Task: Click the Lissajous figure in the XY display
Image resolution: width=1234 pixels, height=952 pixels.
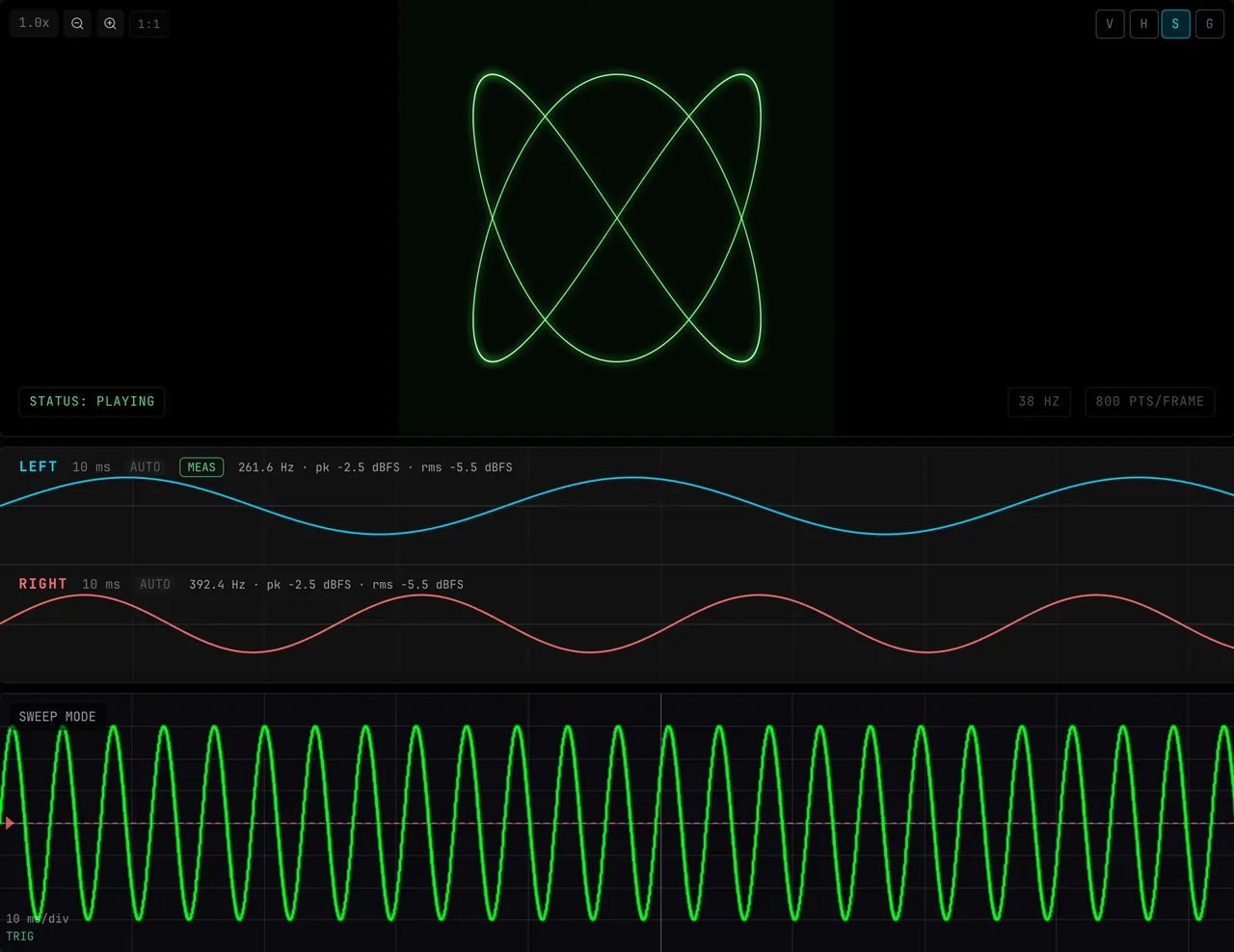Action: (617, 218)
